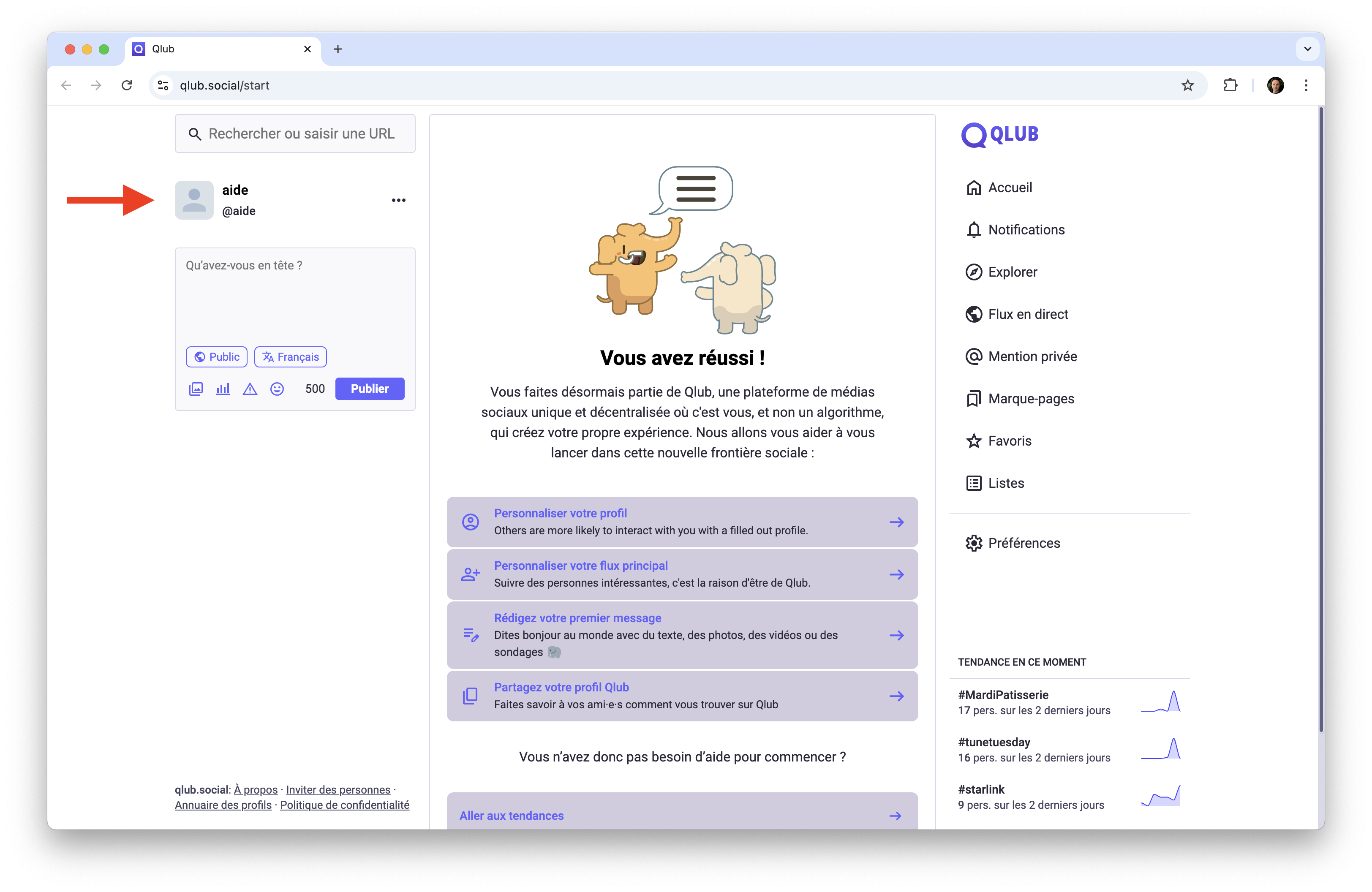Open the Chrome three-dot menu

click(1306, 85)
